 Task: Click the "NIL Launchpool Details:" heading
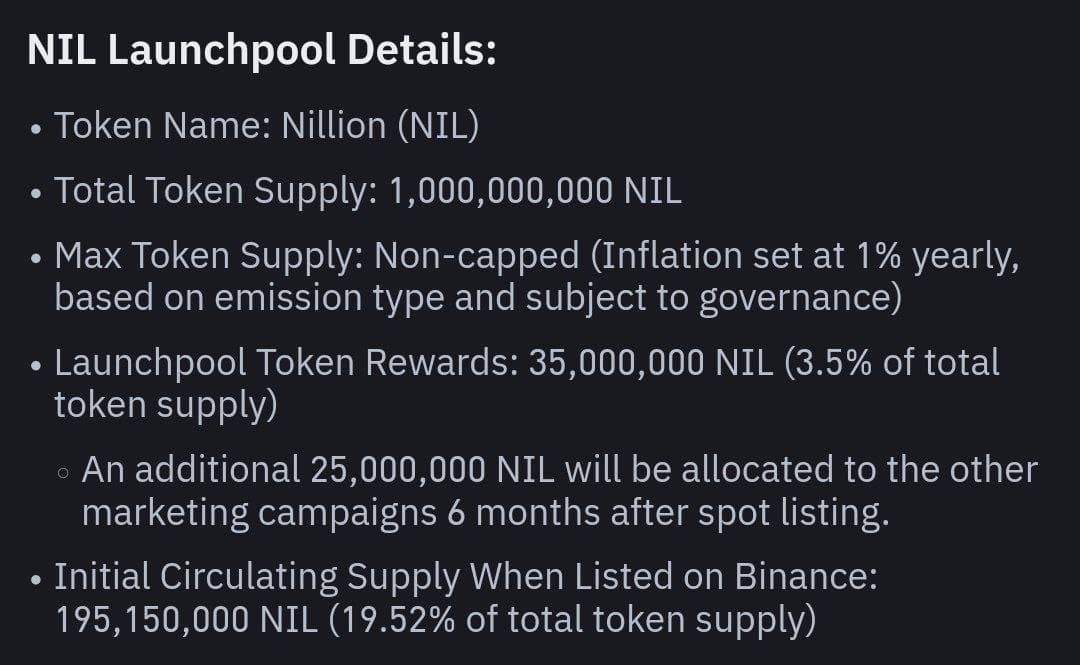point(261,50)
